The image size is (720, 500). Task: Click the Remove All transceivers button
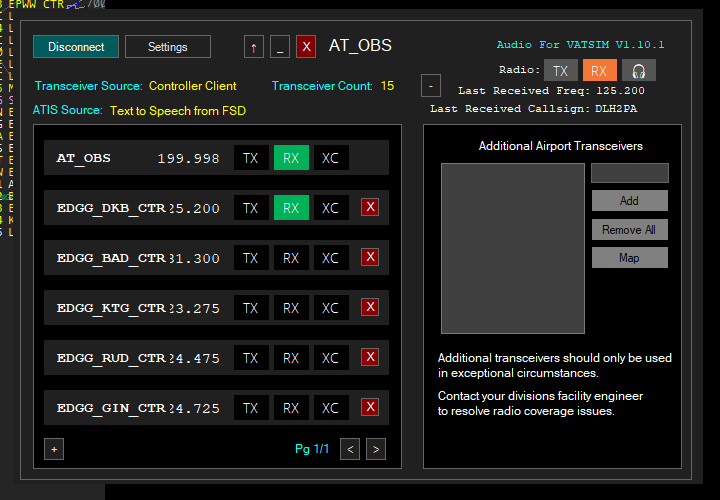coord(629,230)
